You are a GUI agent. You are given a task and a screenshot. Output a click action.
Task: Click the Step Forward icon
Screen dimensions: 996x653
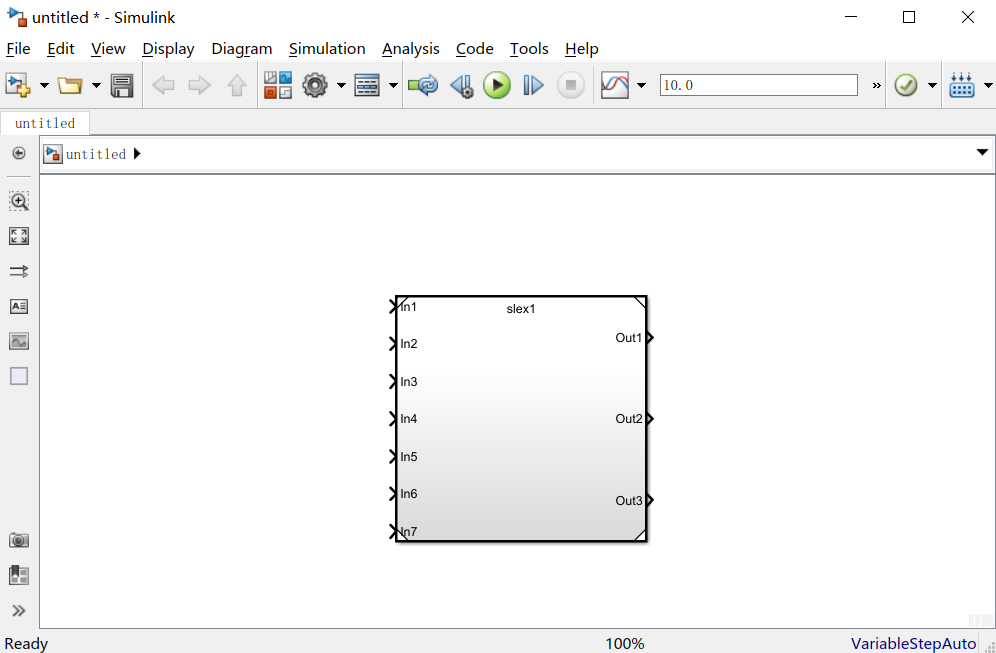click(x=534, y=85)
